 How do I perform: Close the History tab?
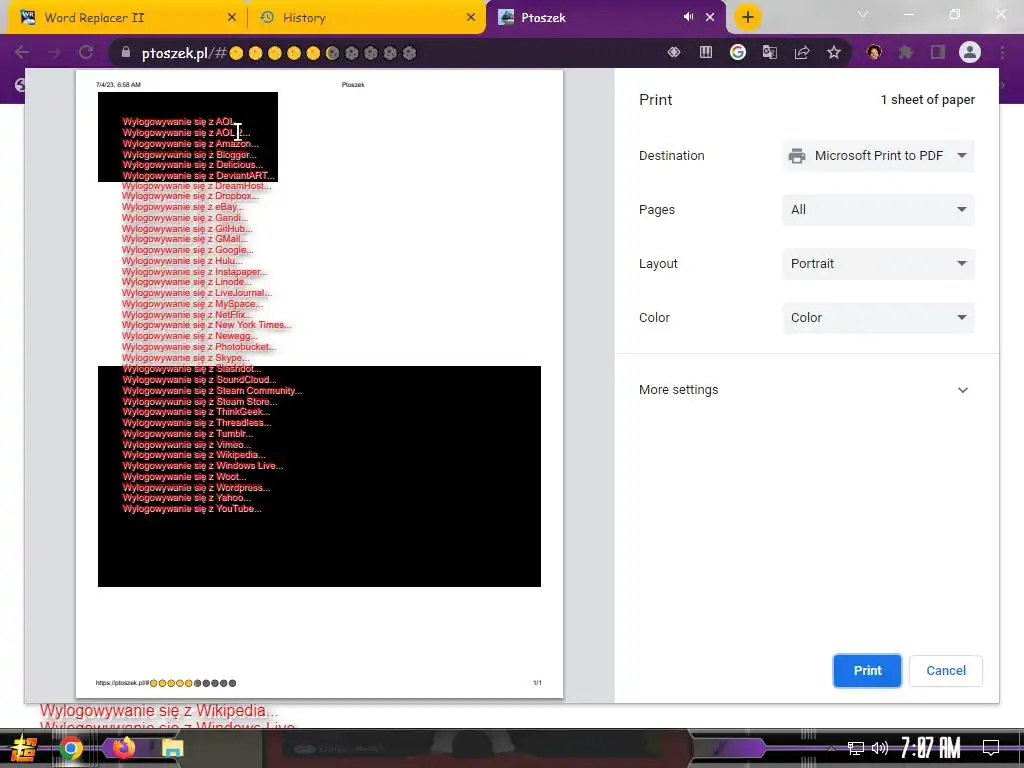click(471, 18)
